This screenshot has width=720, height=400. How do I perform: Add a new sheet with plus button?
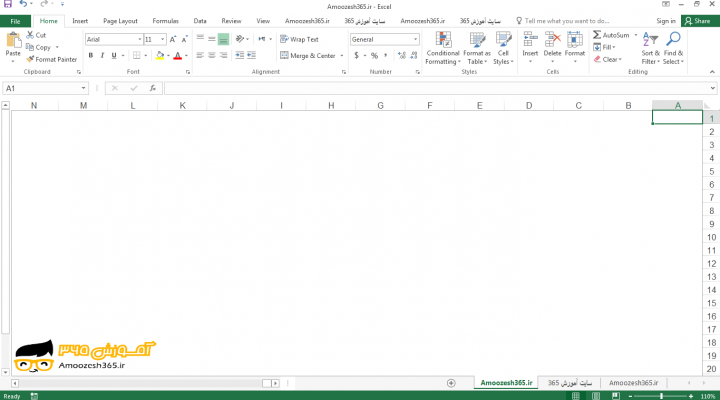(x=451, y=383)
